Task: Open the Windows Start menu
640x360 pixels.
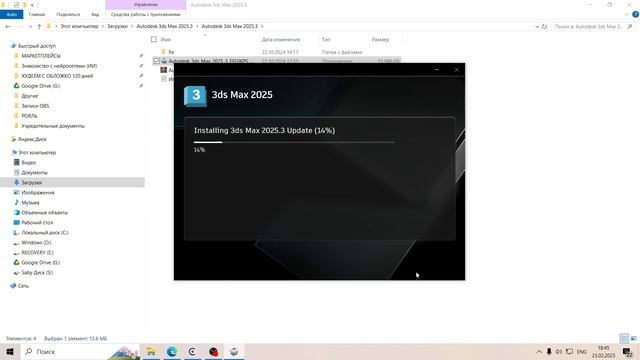Action: (10, 351)
